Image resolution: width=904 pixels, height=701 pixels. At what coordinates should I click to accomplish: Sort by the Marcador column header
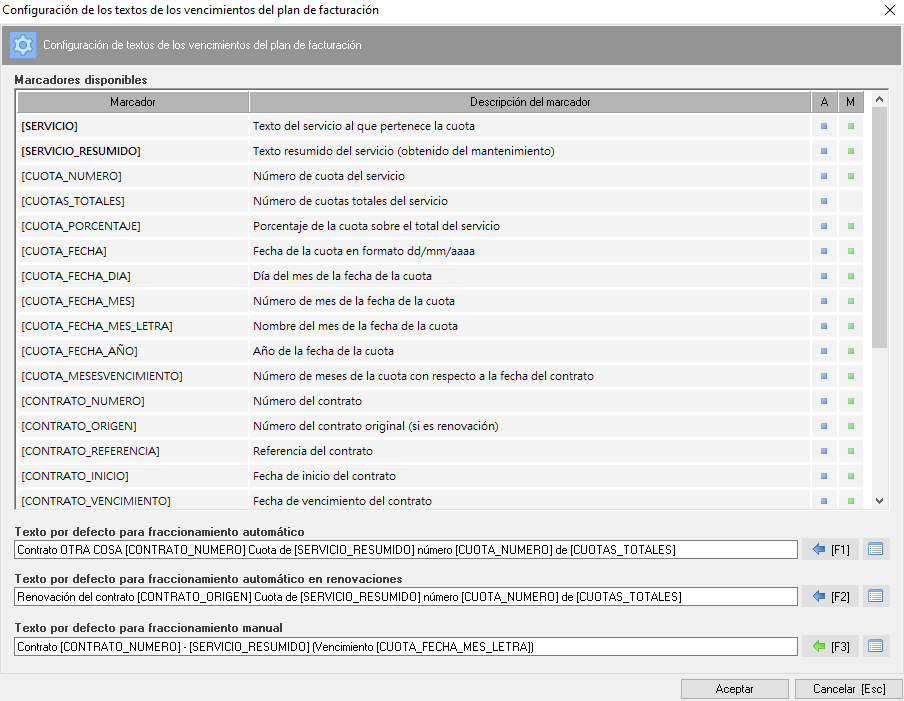(133, 102)
